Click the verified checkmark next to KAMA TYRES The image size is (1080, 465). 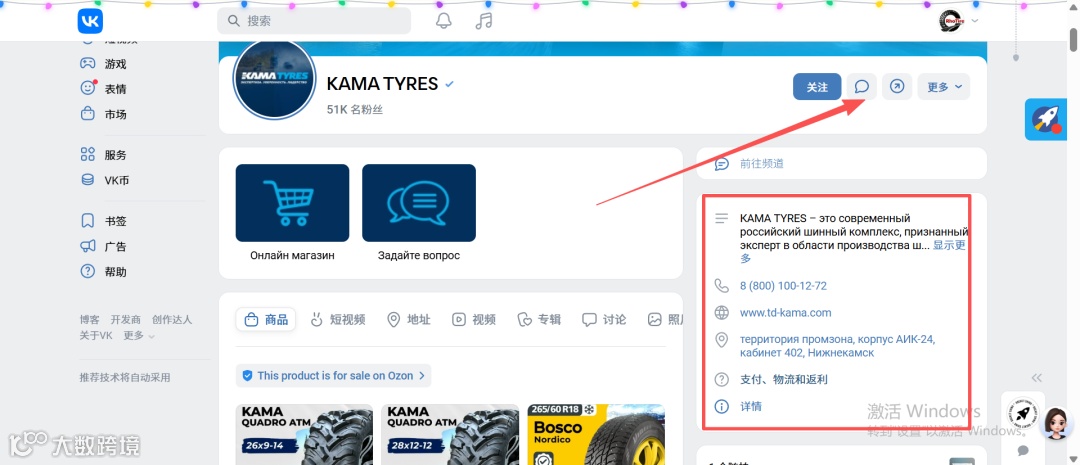pyautogui.click(x=450, y=84)
